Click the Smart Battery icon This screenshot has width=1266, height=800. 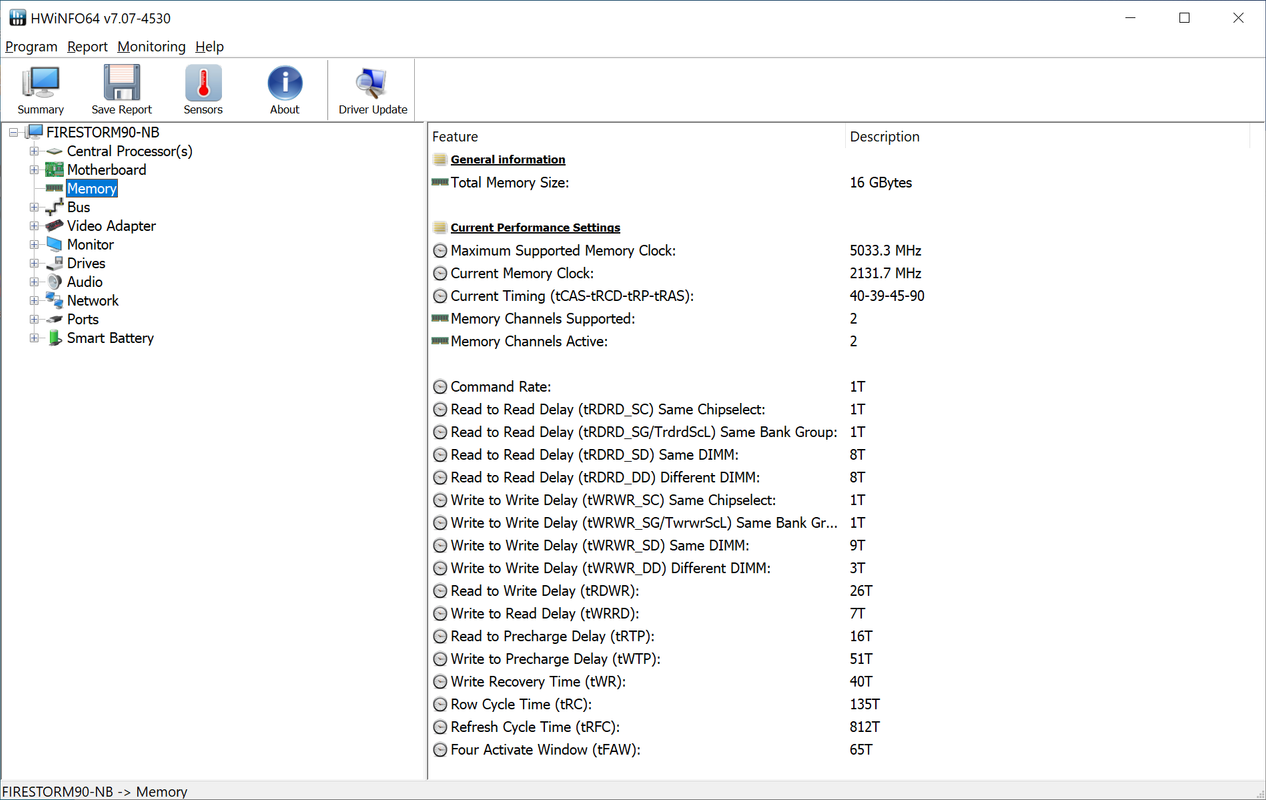coord(54,338)
